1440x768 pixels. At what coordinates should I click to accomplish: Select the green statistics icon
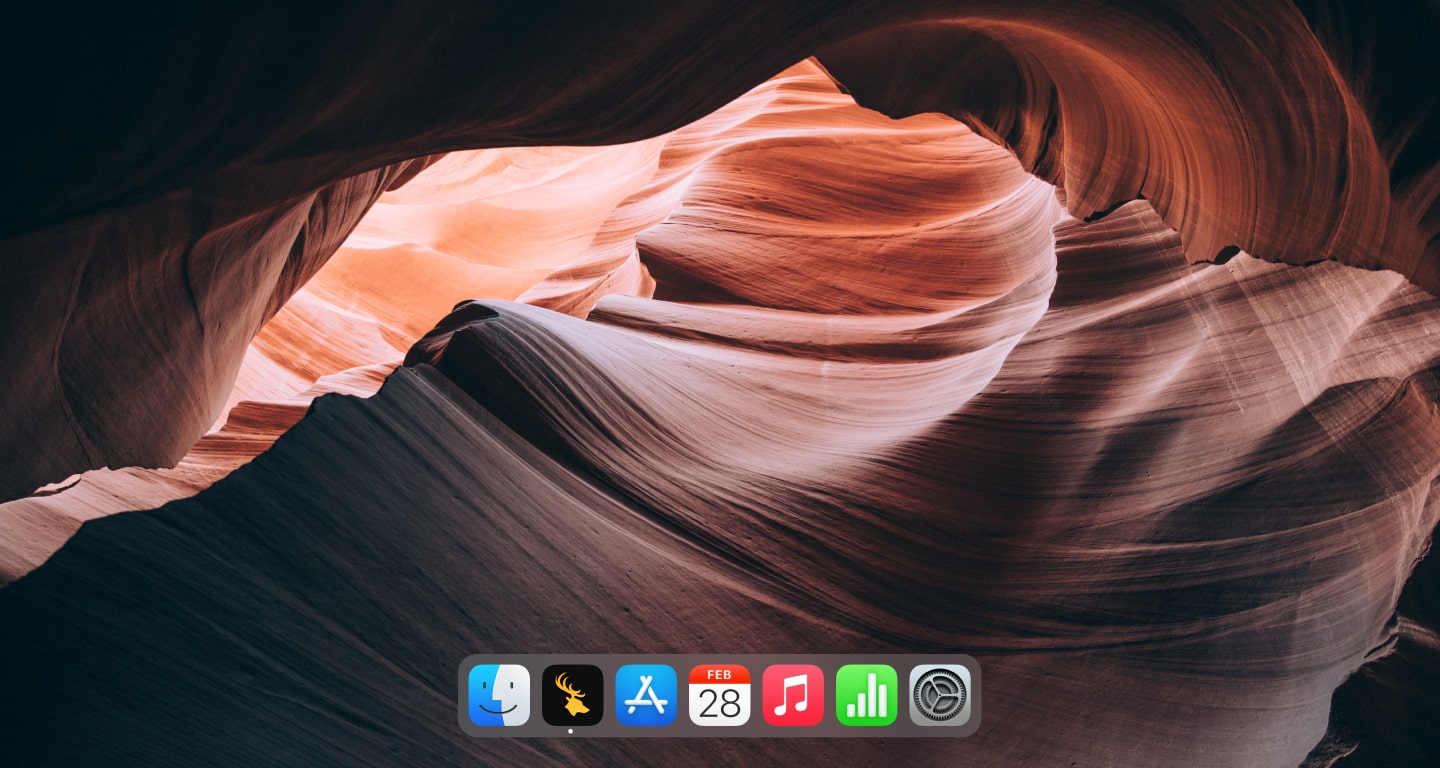coord(866,694)
